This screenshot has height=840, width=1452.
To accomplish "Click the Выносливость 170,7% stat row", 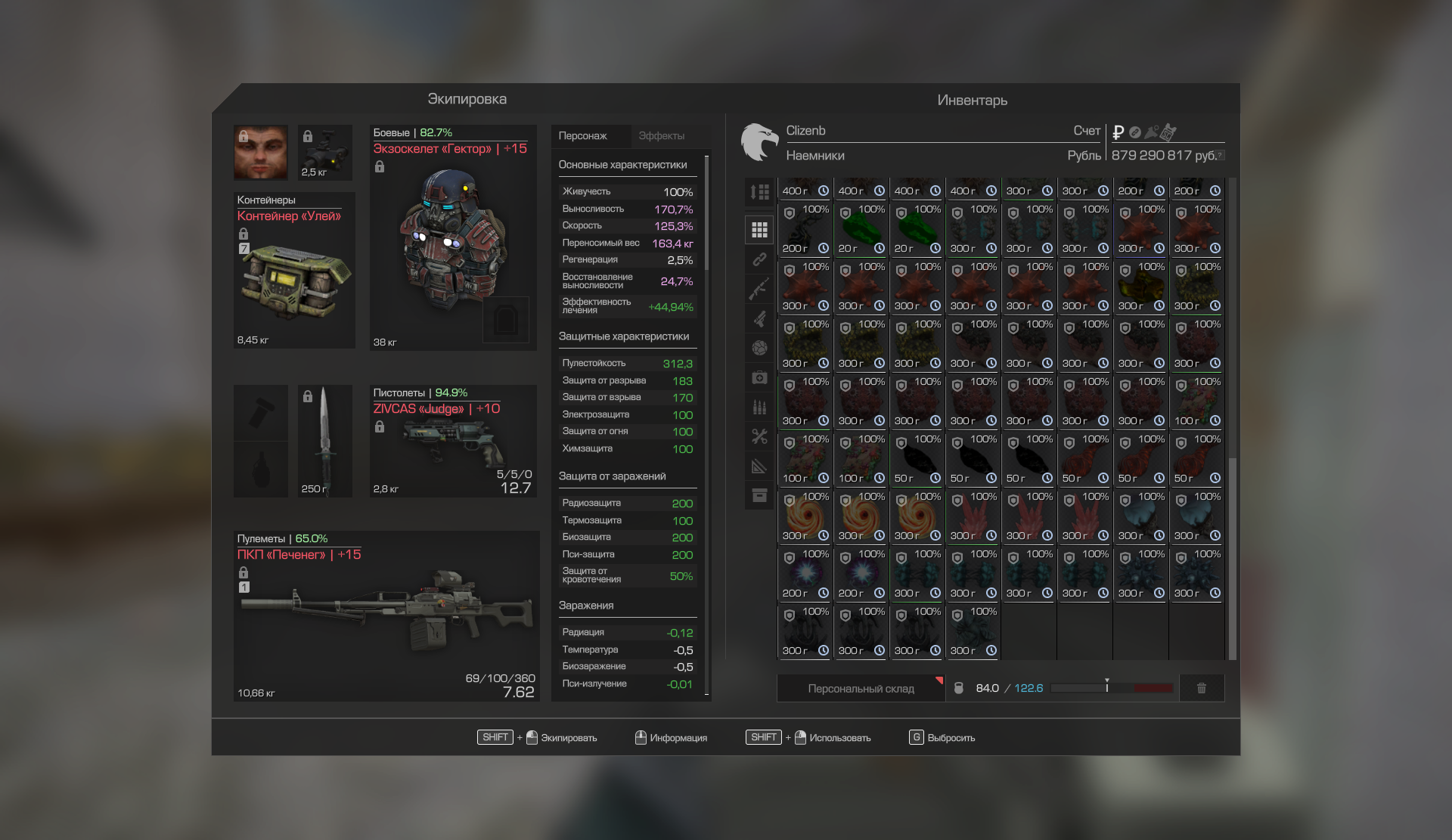I will click(628, 209).
